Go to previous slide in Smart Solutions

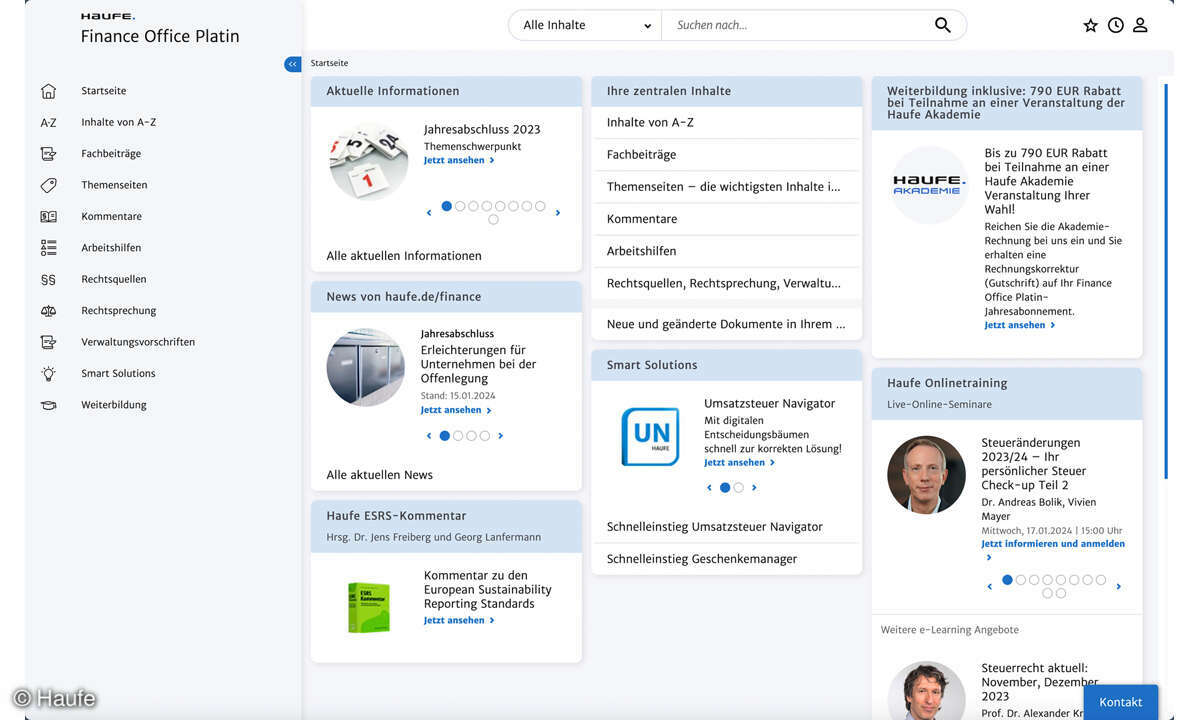(709, 488)
